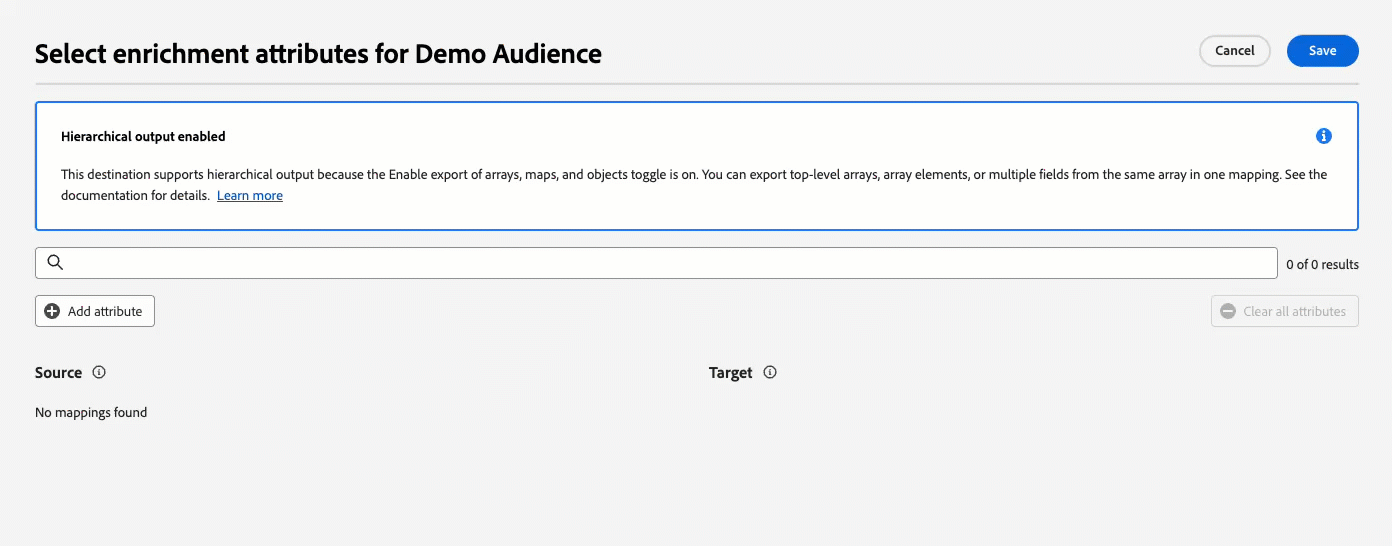Click the Target column heading
1392x546 pixels.
click(x=730, y=372)
